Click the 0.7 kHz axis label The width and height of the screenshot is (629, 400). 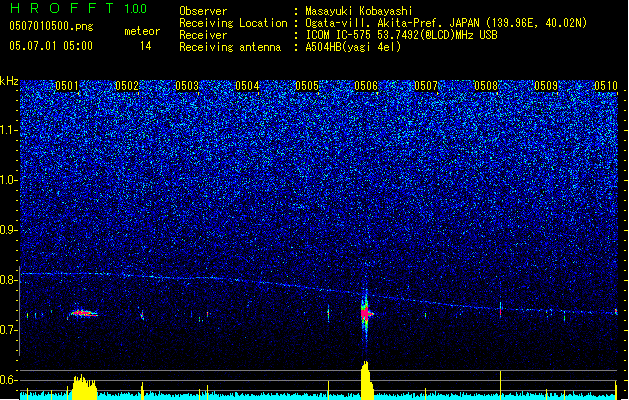point(9,330)
